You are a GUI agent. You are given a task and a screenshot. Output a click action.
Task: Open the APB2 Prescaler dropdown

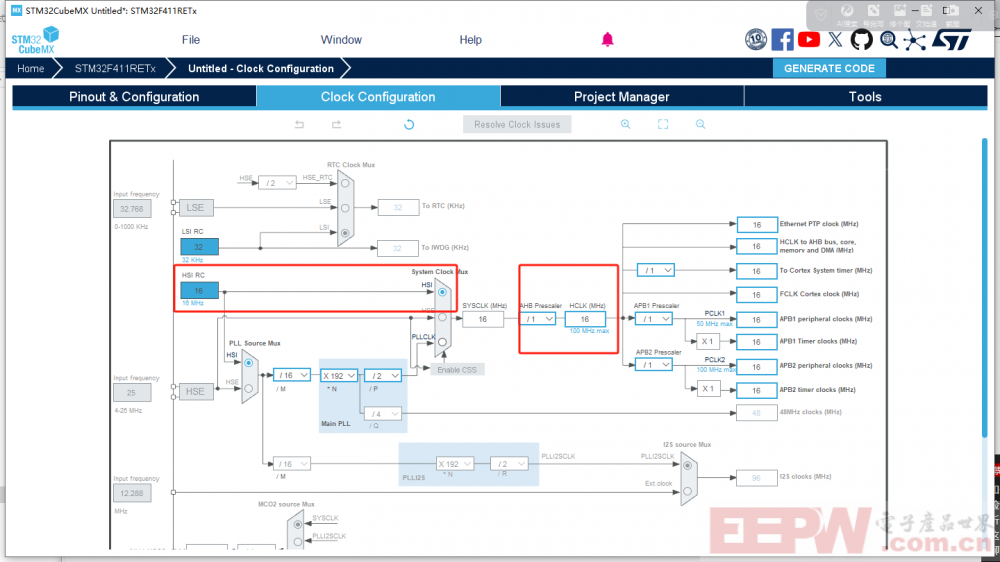click(x=654, y=365)
